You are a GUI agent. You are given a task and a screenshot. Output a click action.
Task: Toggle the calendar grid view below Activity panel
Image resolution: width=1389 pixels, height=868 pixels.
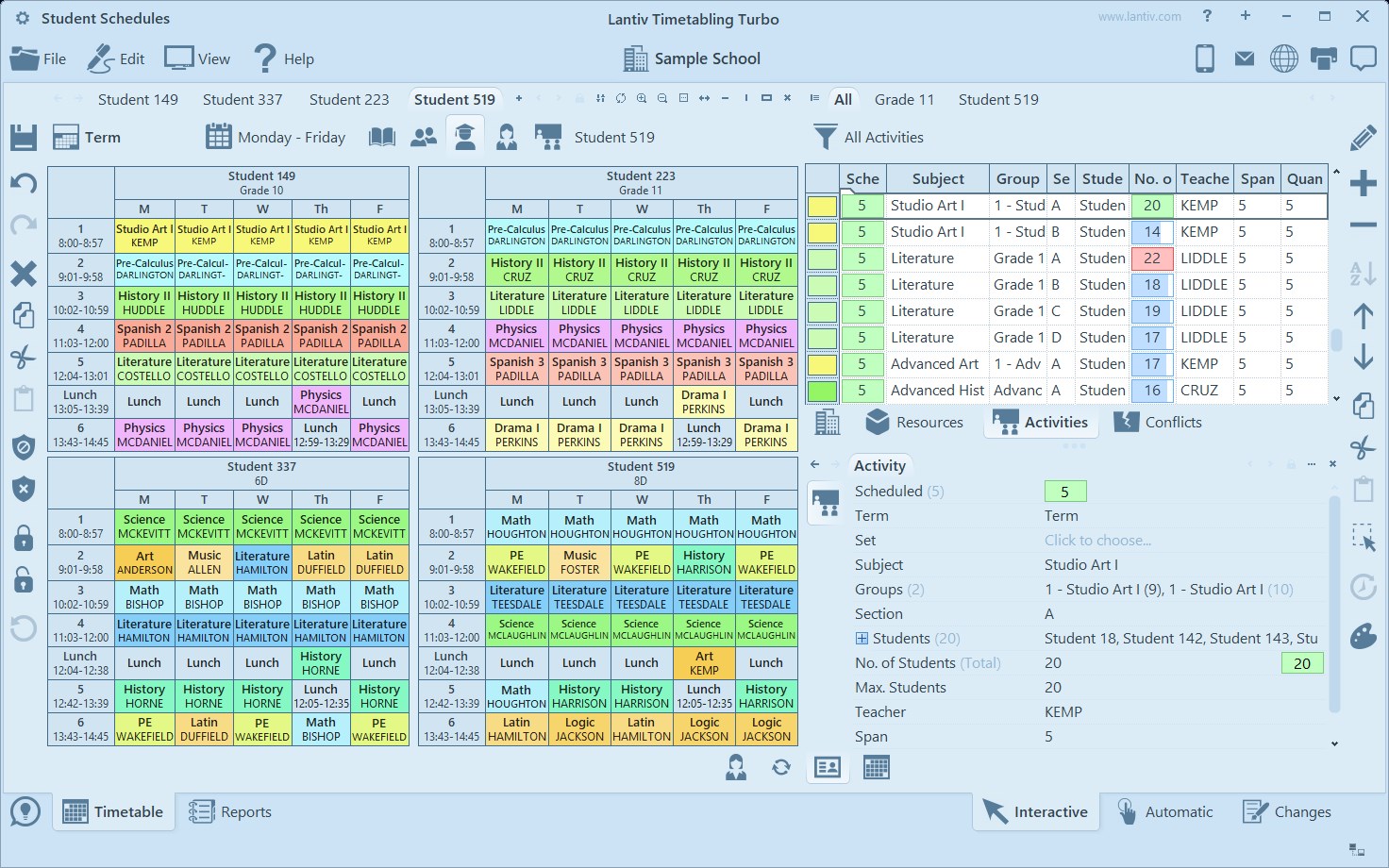[x=877, y=768]
